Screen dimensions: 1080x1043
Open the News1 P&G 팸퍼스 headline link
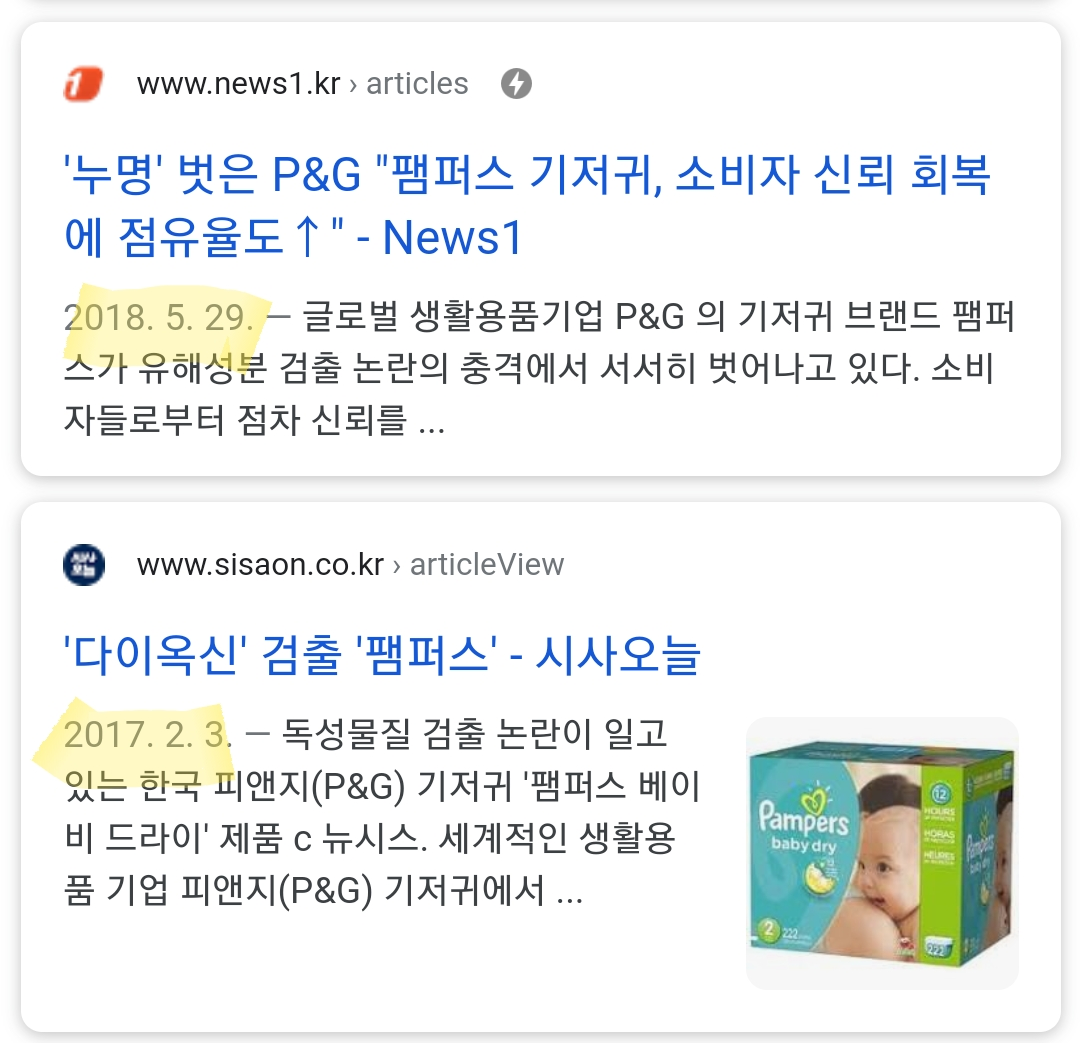(527, 205)
